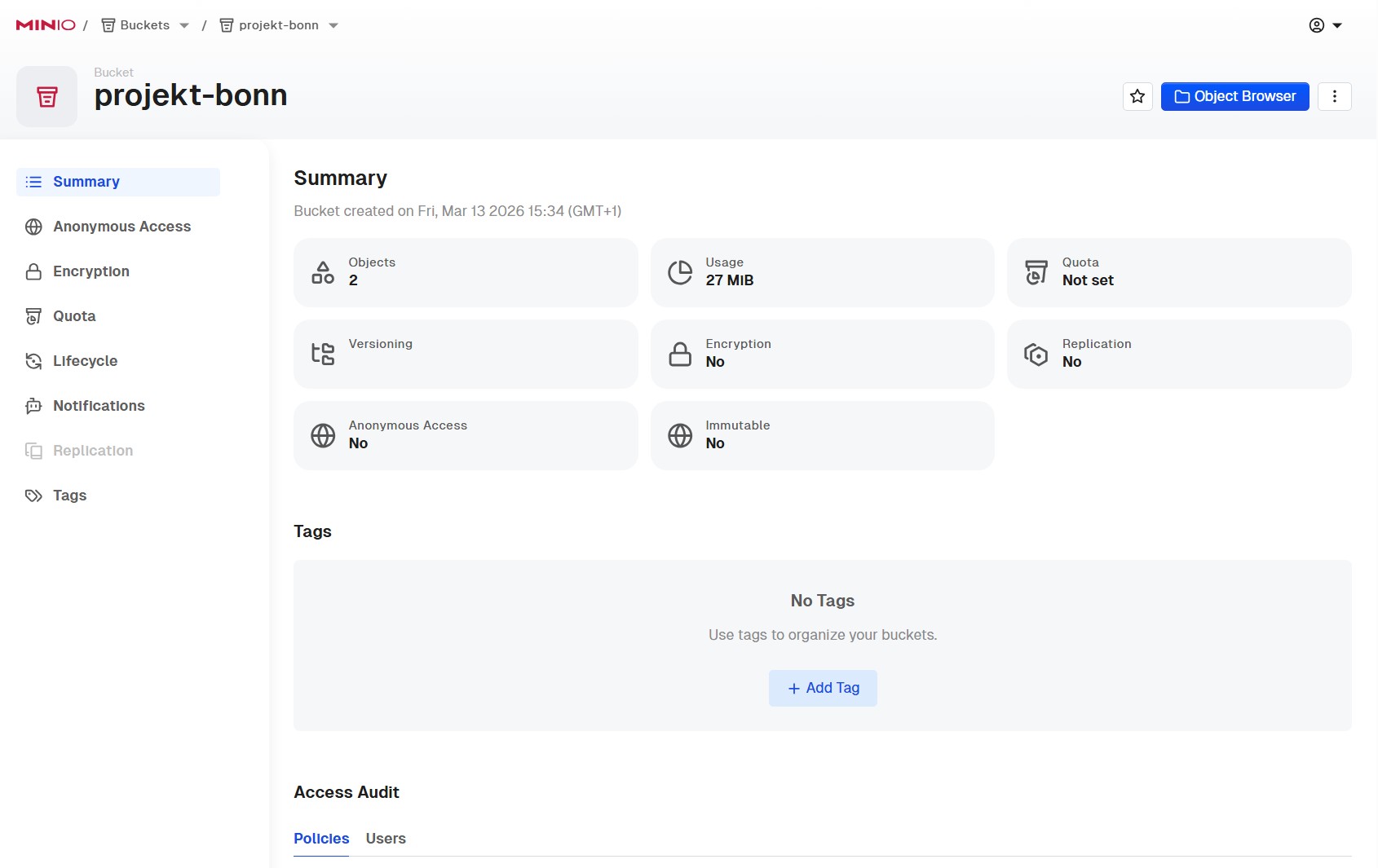Click the Objects shapes icon
1378x868 pixels.
(x=323, y=272)
